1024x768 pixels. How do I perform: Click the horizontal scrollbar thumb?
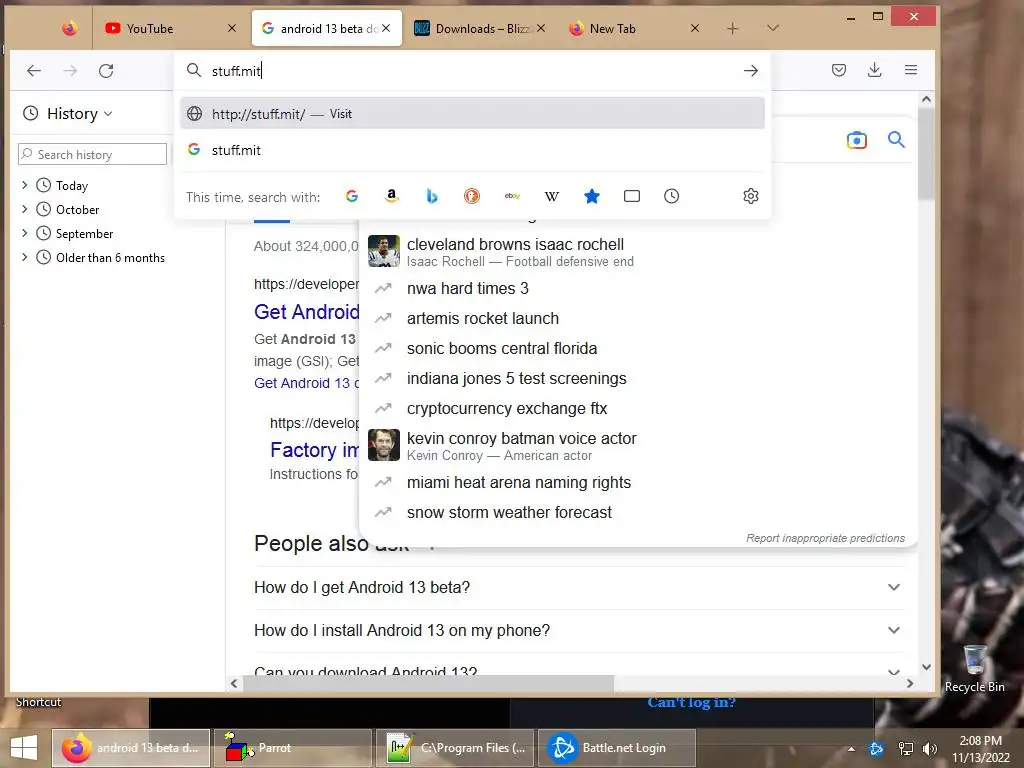pos(428,683)
